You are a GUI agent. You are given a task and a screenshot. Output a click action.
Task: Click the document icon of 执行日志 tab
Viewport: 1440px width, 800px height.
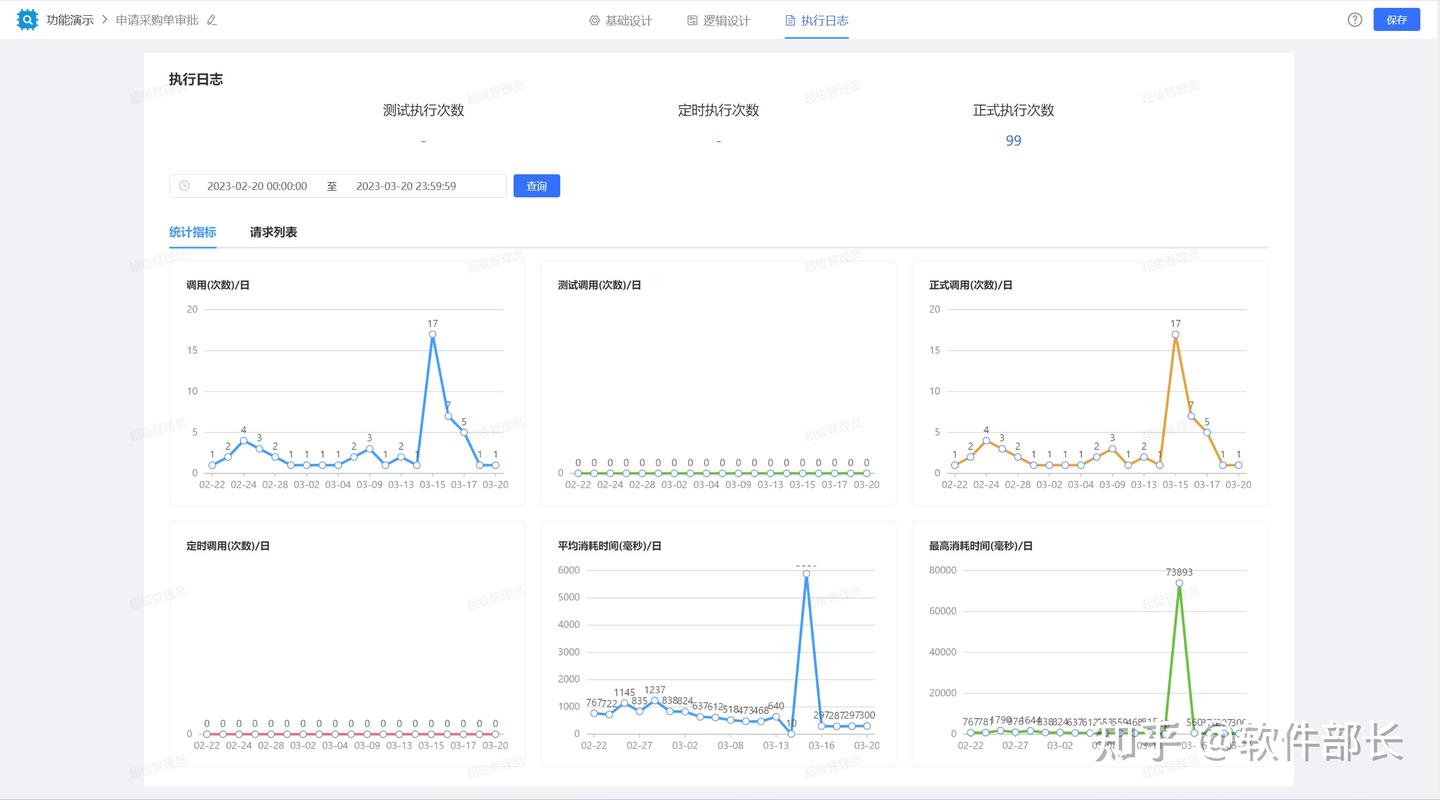(x=790, y=20)
